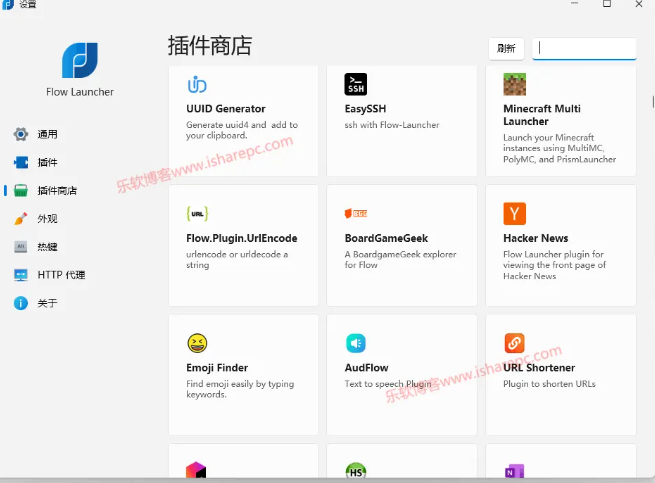Click the EasySSH terminal icon
Viewport: 655px width, 483px height.
[x=355, y=84]
